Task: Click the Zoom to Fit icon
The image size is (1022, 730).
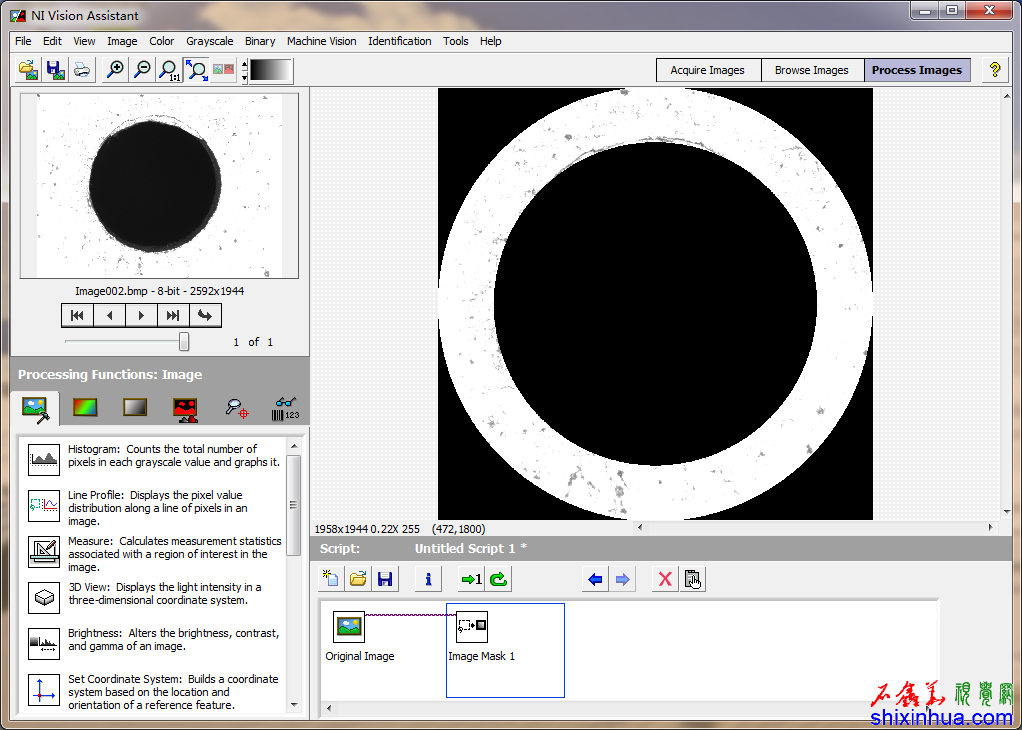Action: (197, 70)
